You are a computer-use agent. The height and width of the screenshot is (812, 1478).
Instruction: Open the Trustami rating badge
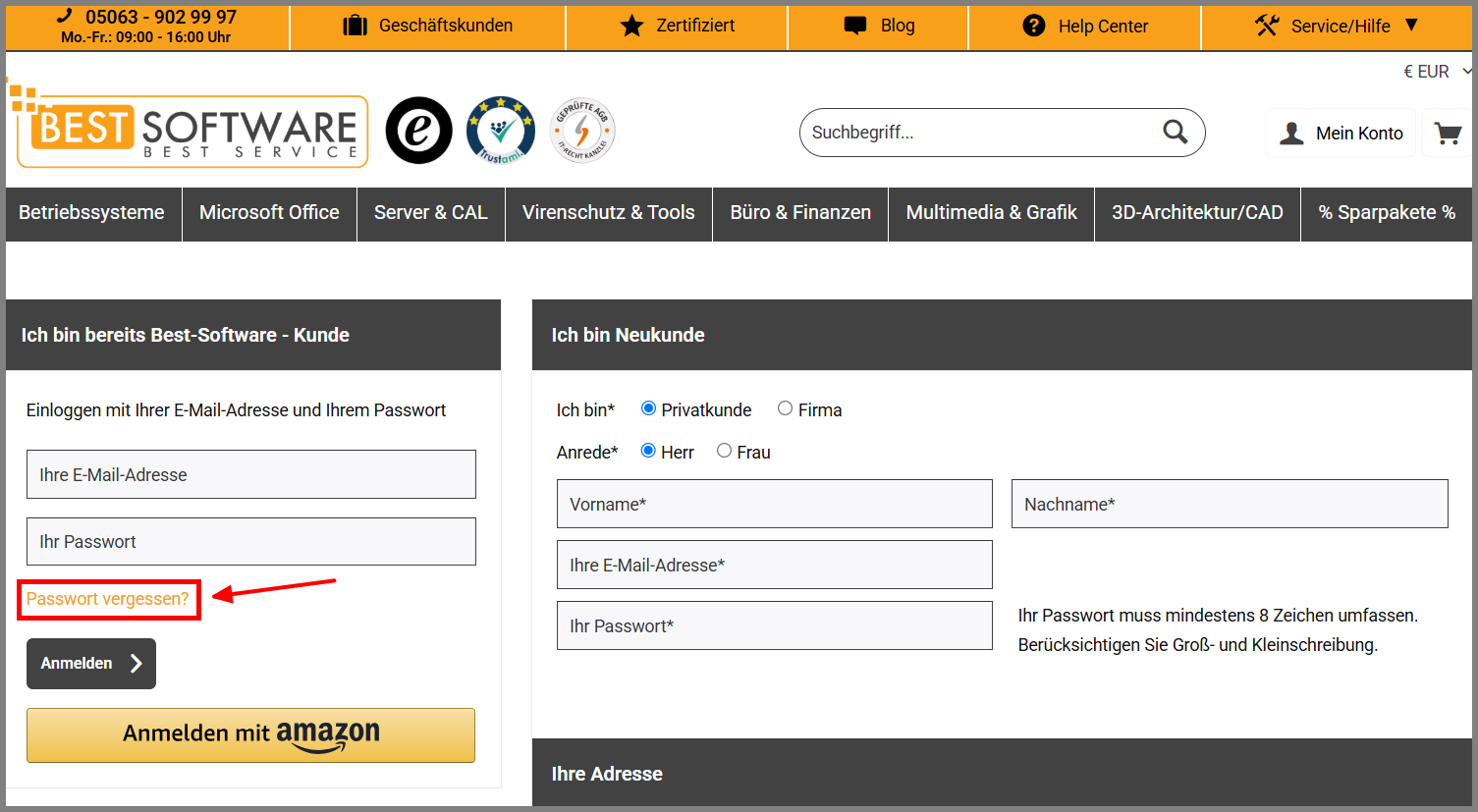pos(501,131)
